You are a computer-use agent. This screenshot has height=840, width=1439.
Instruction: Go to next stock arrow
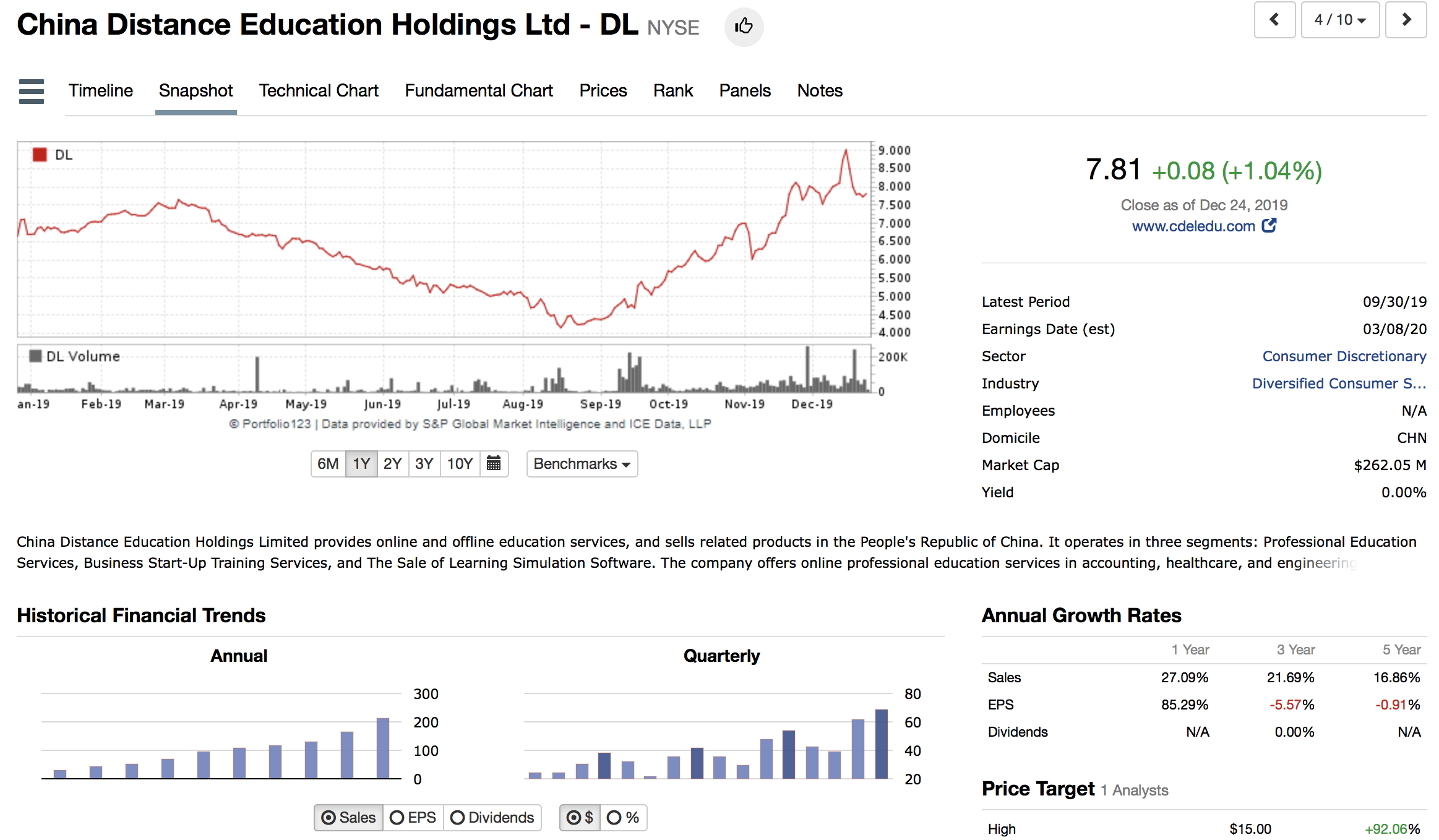pyautogui.click(x=1406, y=20)
